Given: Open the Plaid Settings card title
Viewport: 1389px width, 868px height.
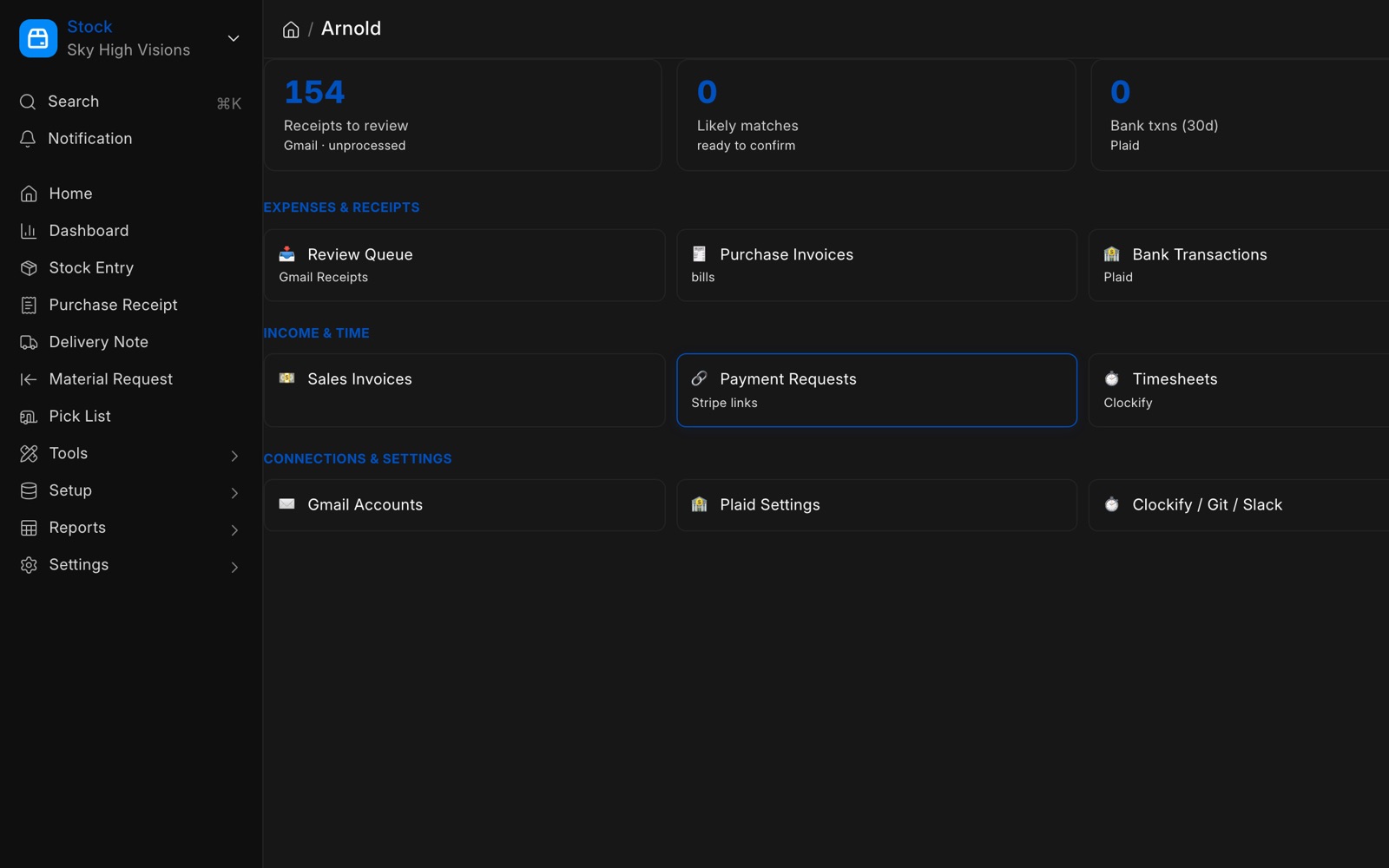Looking at the screenshot, I should click(770, 505).
